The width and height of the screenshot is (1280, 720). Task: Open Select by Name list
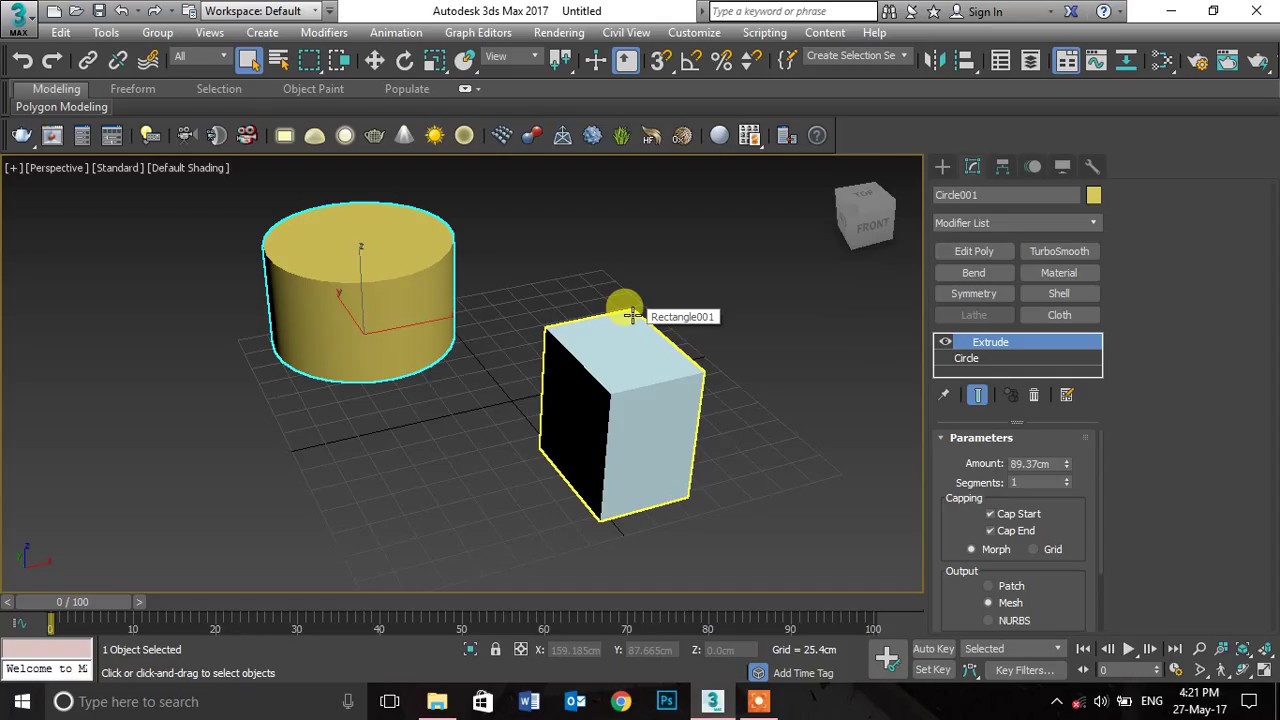point(279,60)
